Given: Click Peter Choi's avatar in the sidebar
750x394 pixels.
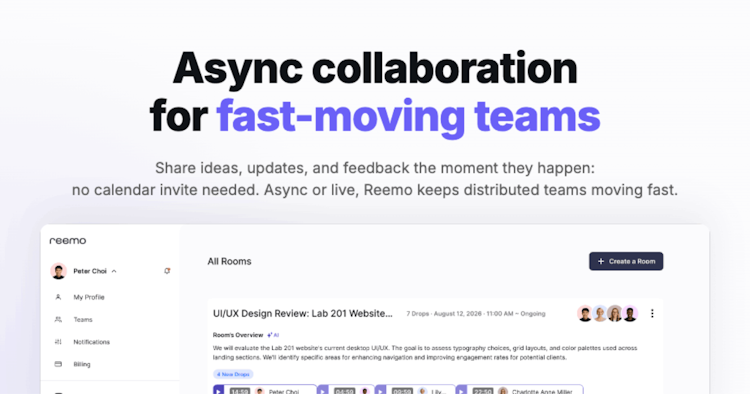Looking at the screenshot, I should [x=58, y=271].
